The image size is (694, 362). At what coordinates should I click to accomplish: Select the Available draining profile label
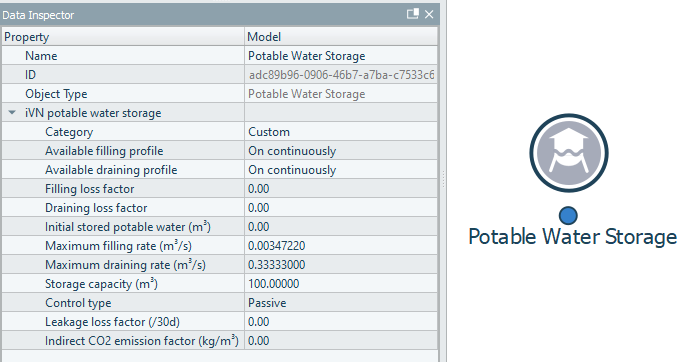(x=111, y=170)
